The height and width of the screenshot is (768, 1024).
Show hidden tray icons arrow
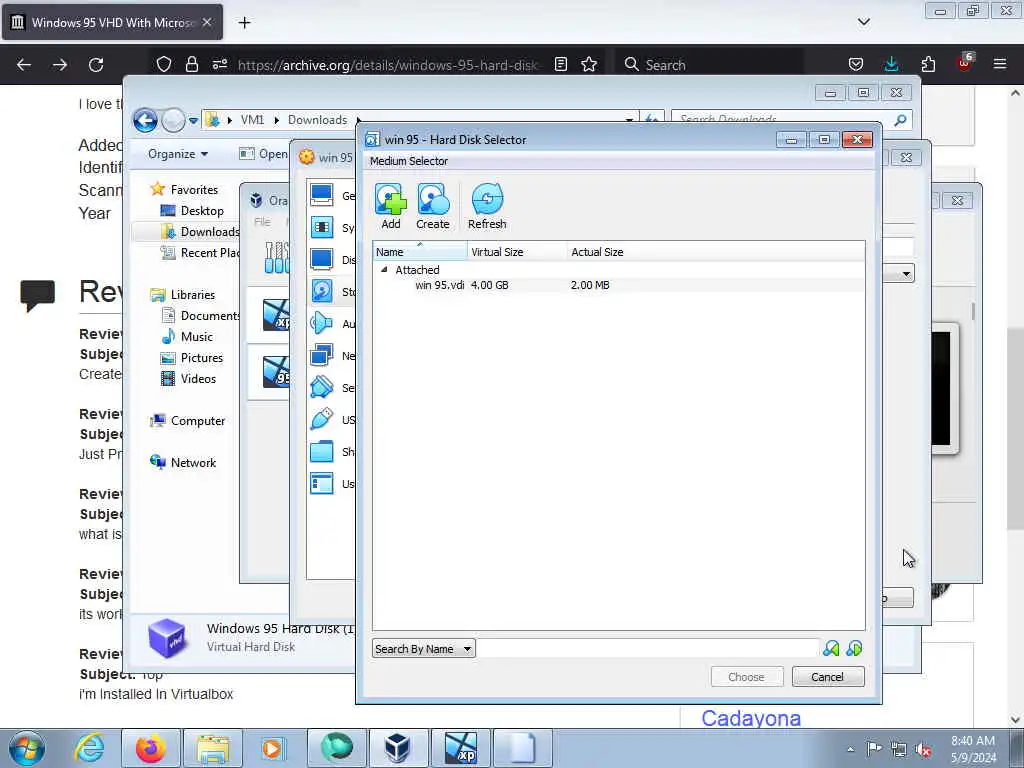(x=850, y=749)
